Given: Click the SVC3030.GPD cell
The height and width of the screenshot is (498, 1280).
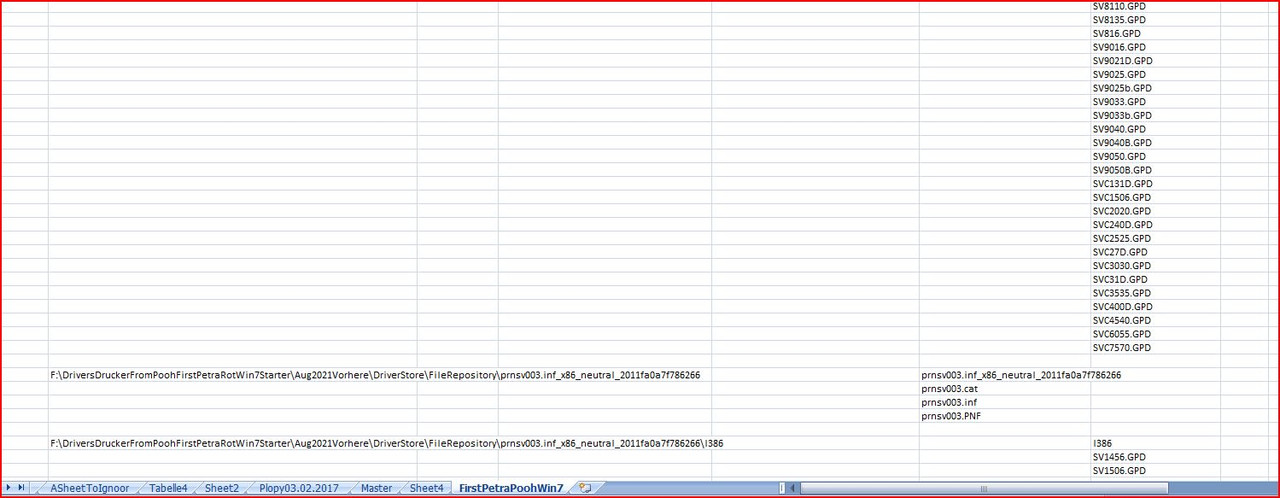Looking at the screenshot, I should point(1155,266).
